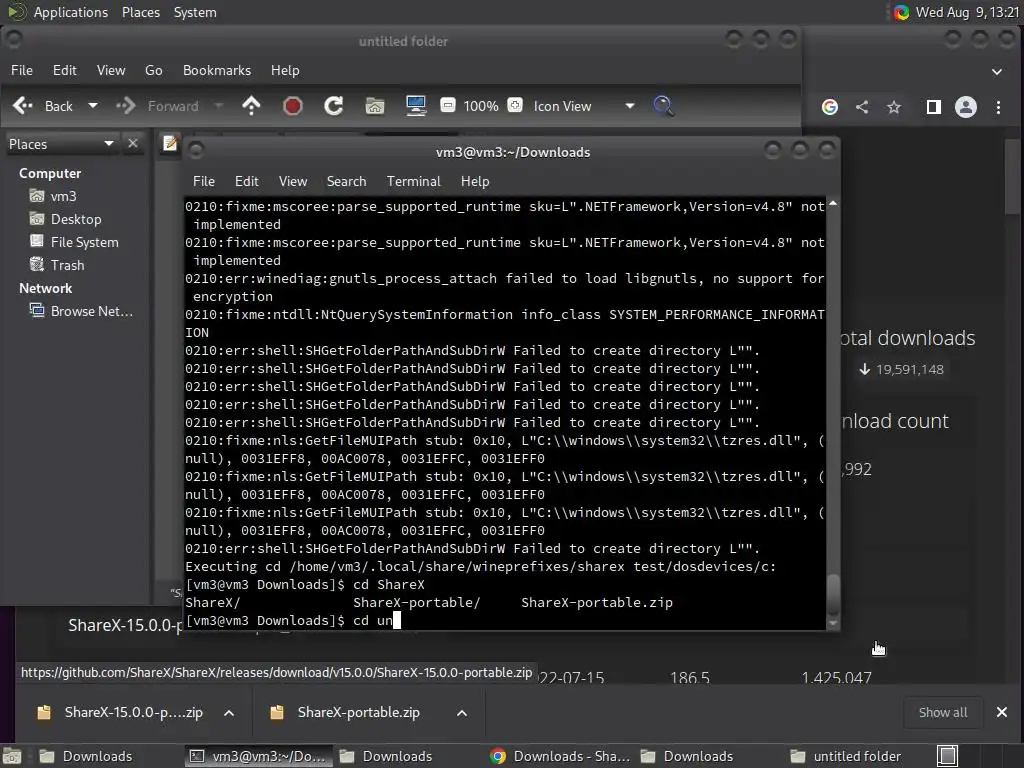Click the Forward arrow in file manager
Image resolution: width=1024 pixels, height=768 pixels.
pyautogui.click(x=125, y=106)
